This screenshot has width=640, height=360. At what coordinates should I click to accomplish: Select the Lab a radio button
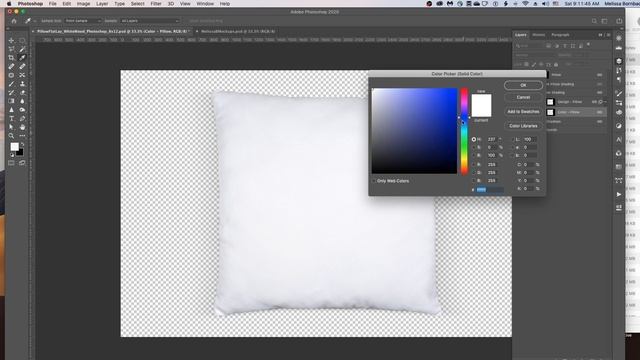coord(513,147)
